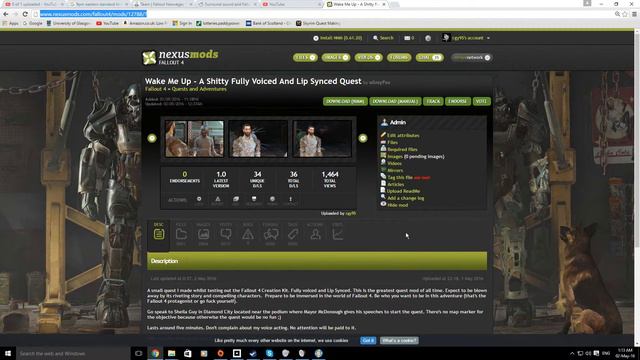Click What's a cookie button
Image resolution: width=640 pixels, height=360 pixels.
(399, 340)
